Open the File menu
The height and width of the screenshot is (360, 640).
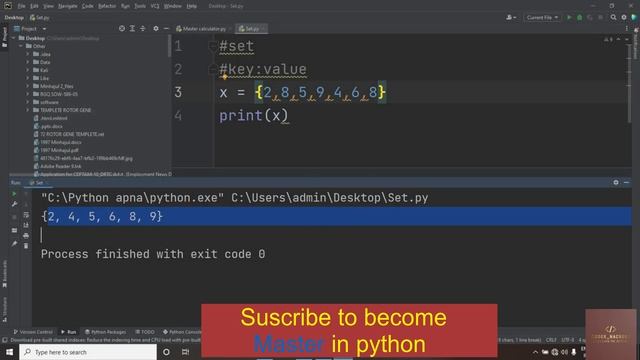(x=21, y=6)
